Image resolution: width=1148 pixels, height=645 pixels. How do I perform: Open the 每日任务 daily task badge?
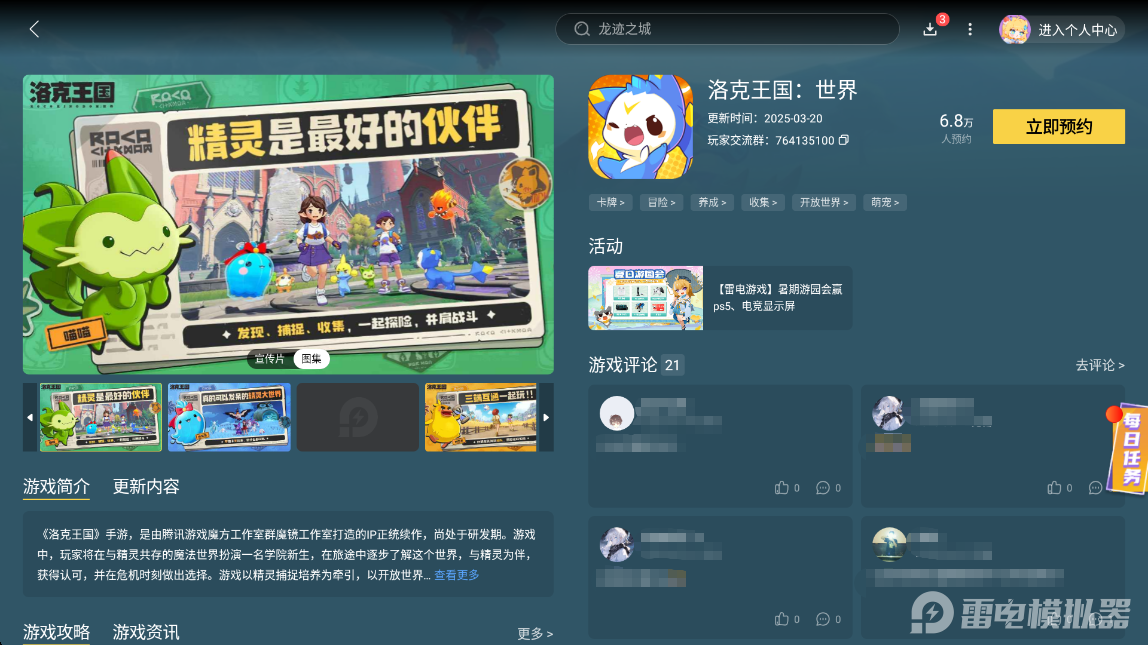pyautogui.click(x=1128, y=448)
